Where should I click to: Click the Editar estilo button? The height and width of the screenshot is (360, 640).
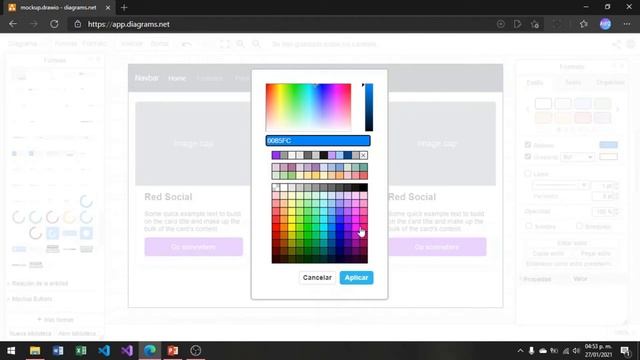click(x=572, y=243)
